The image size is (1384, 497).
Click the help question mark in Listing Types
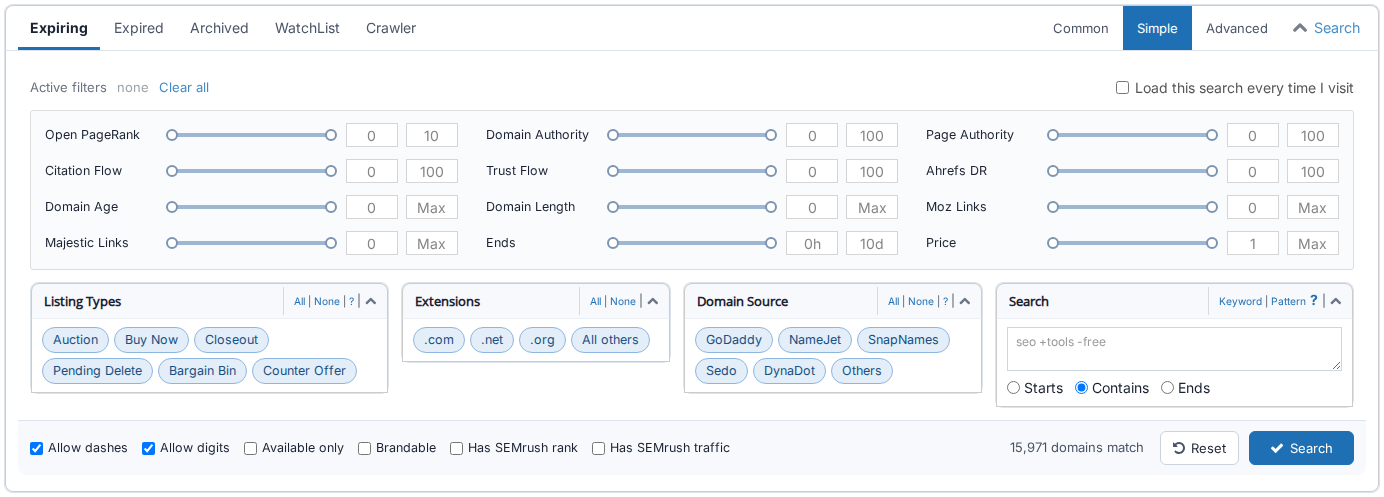point(351,301)
